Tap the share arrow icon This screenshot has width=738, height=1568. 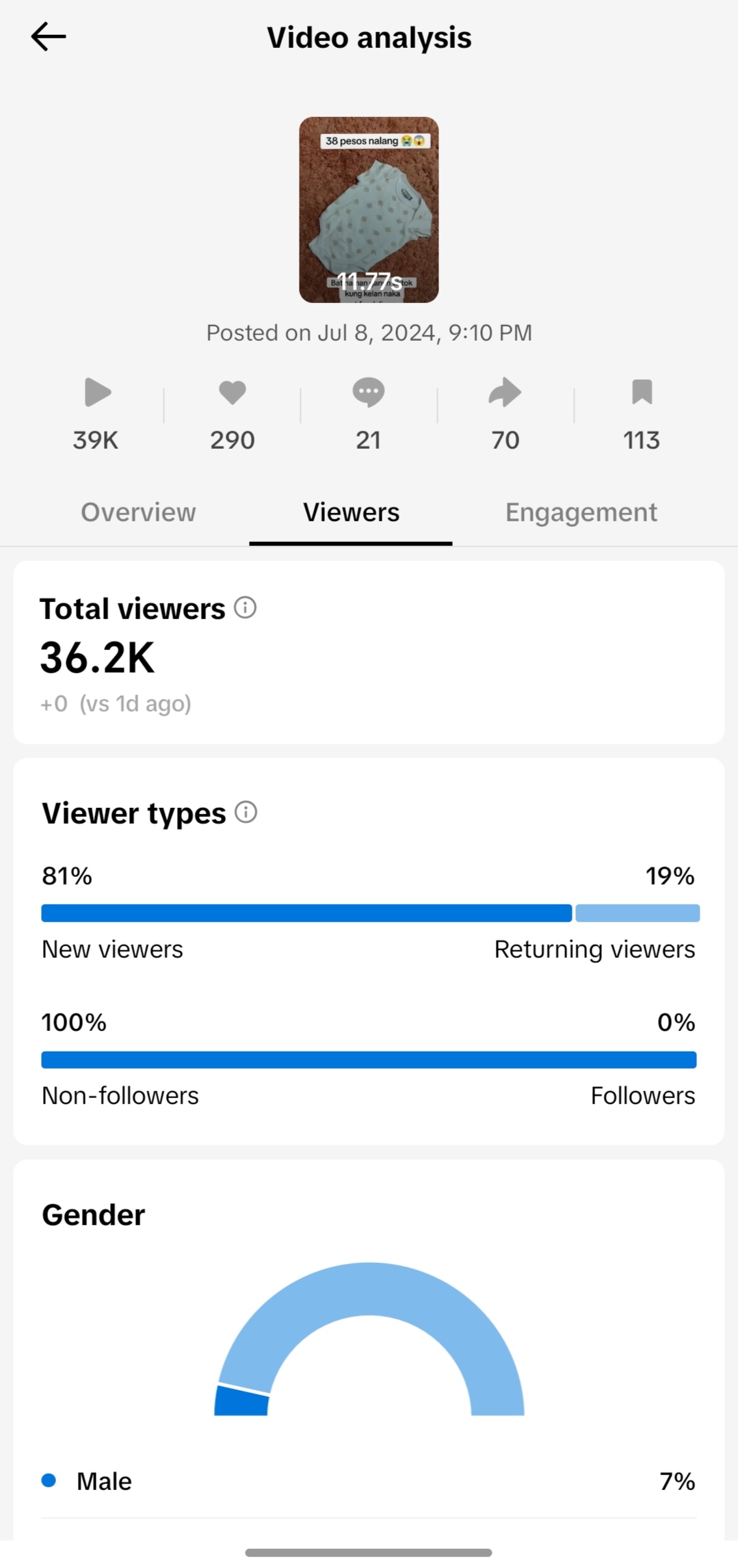(x=505, y=393)
